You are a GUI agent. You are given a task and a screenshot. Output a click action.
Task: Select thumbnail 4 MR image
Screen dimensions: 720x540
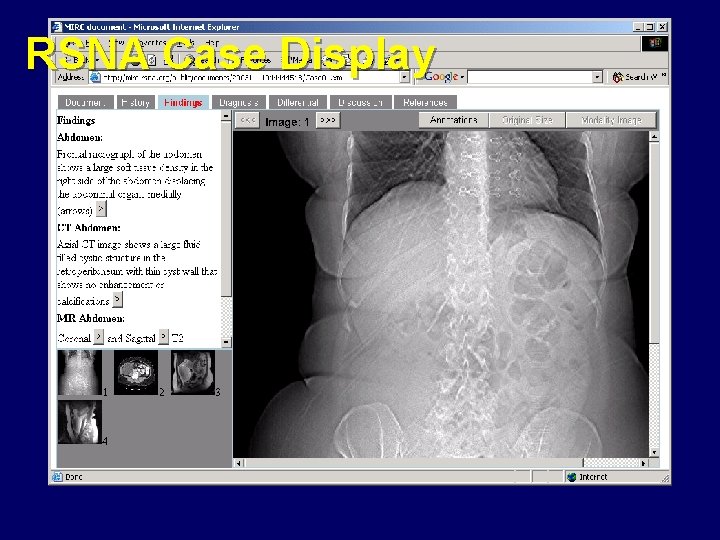[x=80, y=422]
